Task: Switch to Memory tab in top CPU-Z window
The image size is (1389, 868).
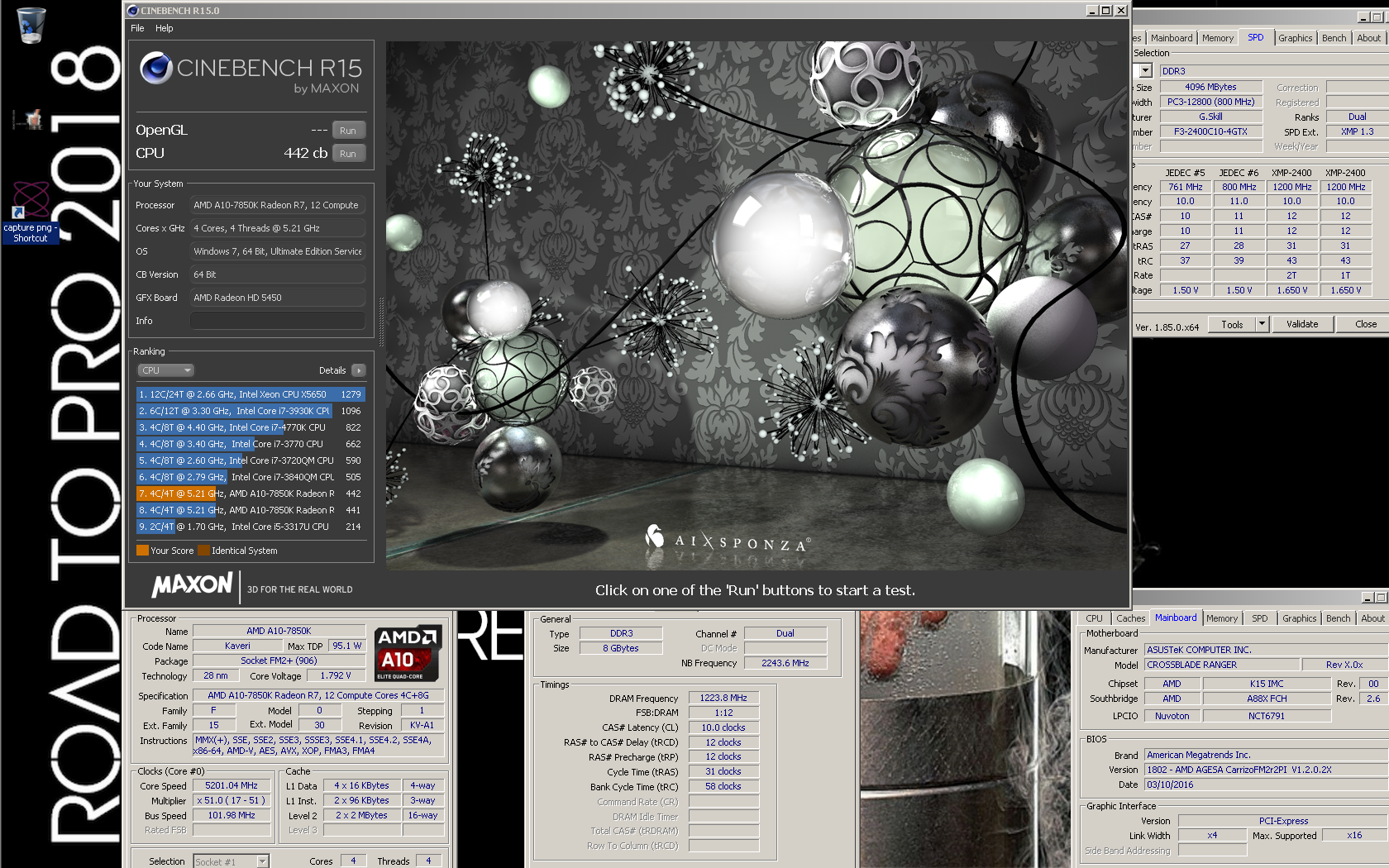Action: click(x=1218, y=38)
